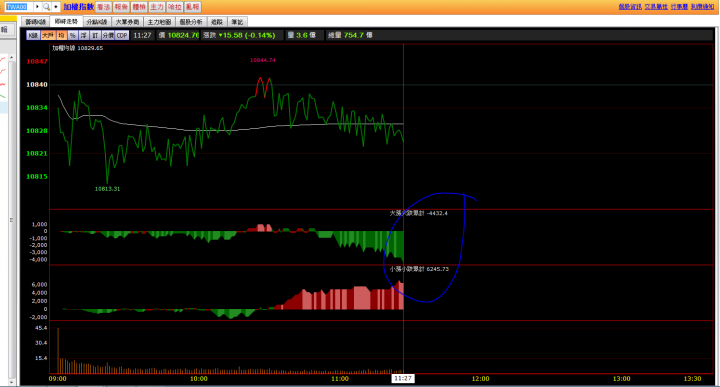Click the 分價 price-volume icon
The height and width of the screenshot is (387, 720).
pos(108,35)
